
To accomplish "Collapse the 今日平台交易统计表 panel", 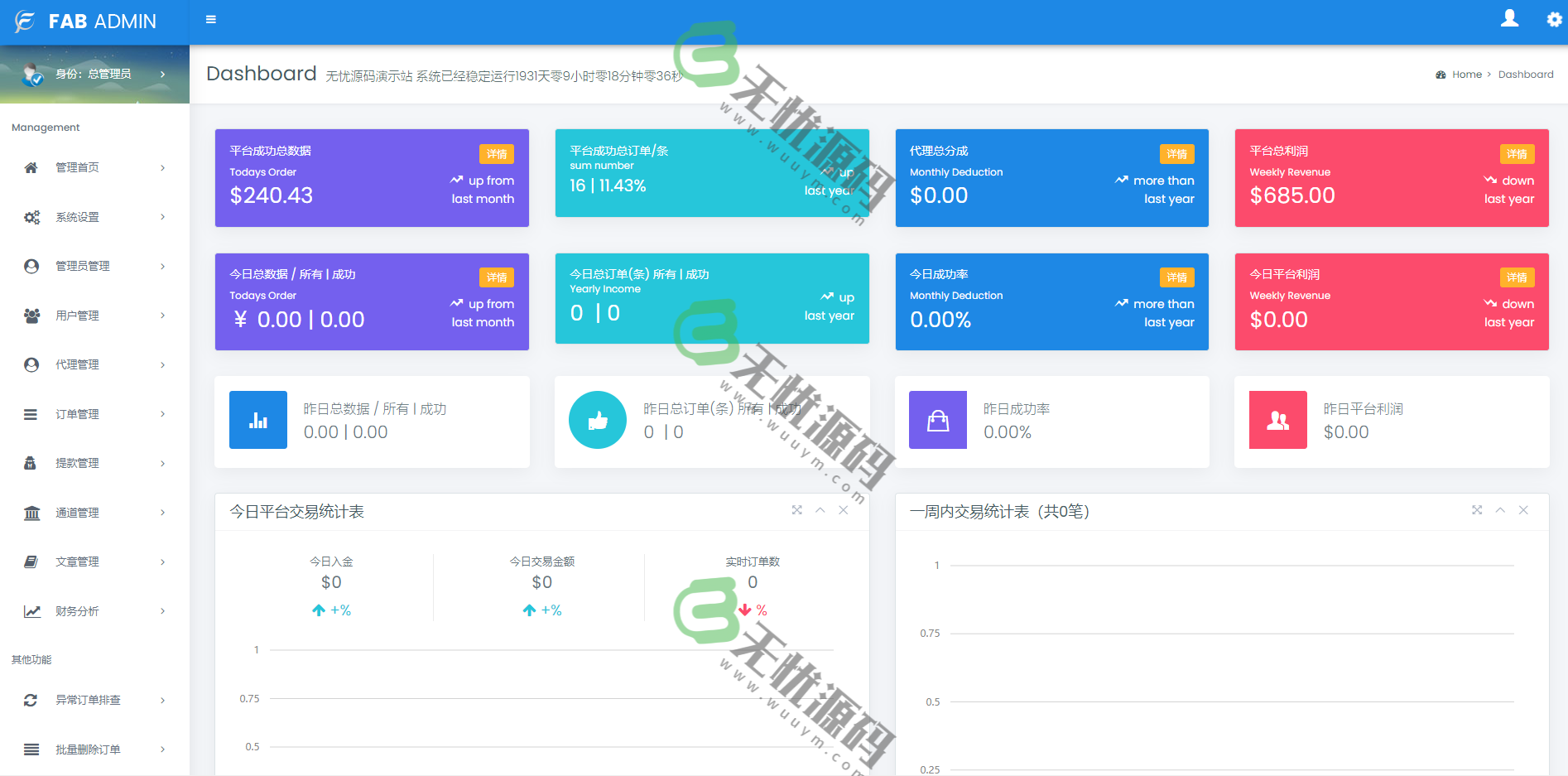I will (820, 510).
